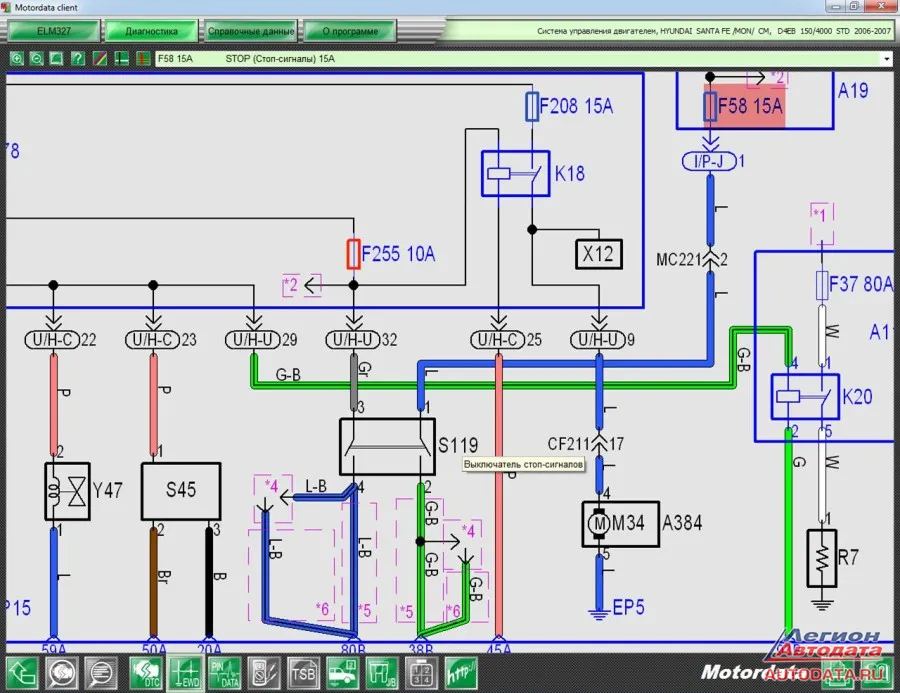Click the Y47 solenoid valve symbol
The width and height of the screenshot is (900, 693).
[67, 491]
